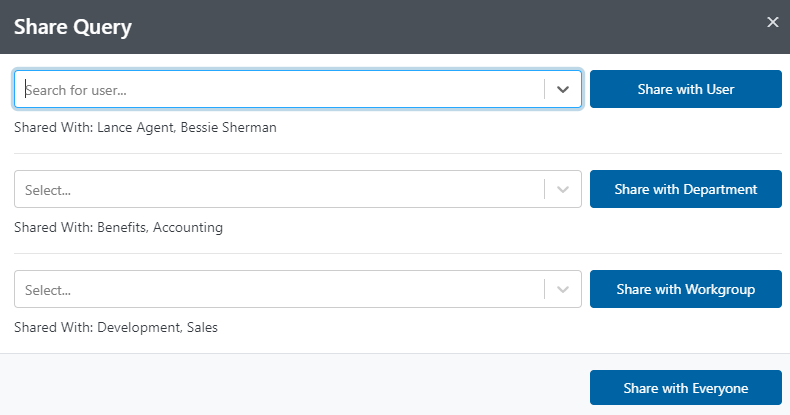Click the Share Query dialog title
The image size is (790, 415).
pos(73,27)
